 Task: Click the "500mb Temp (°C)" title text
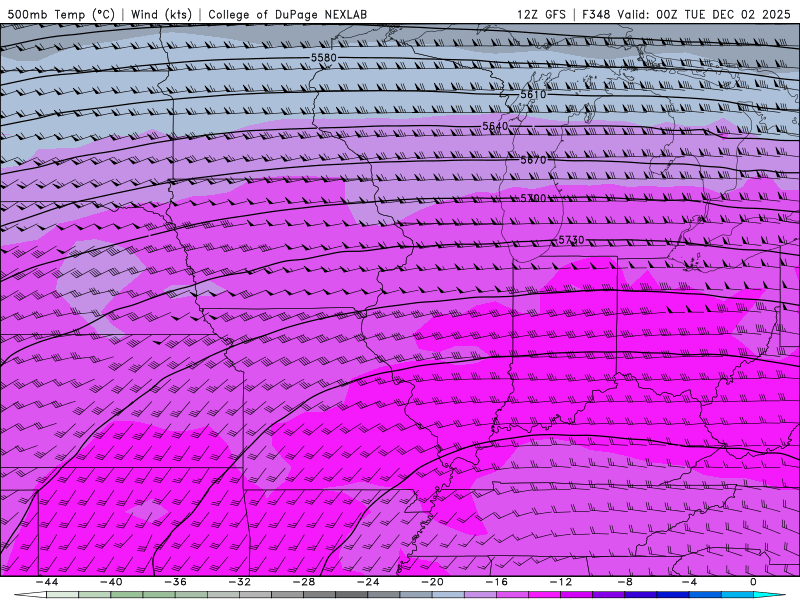[x=61, y=14]
